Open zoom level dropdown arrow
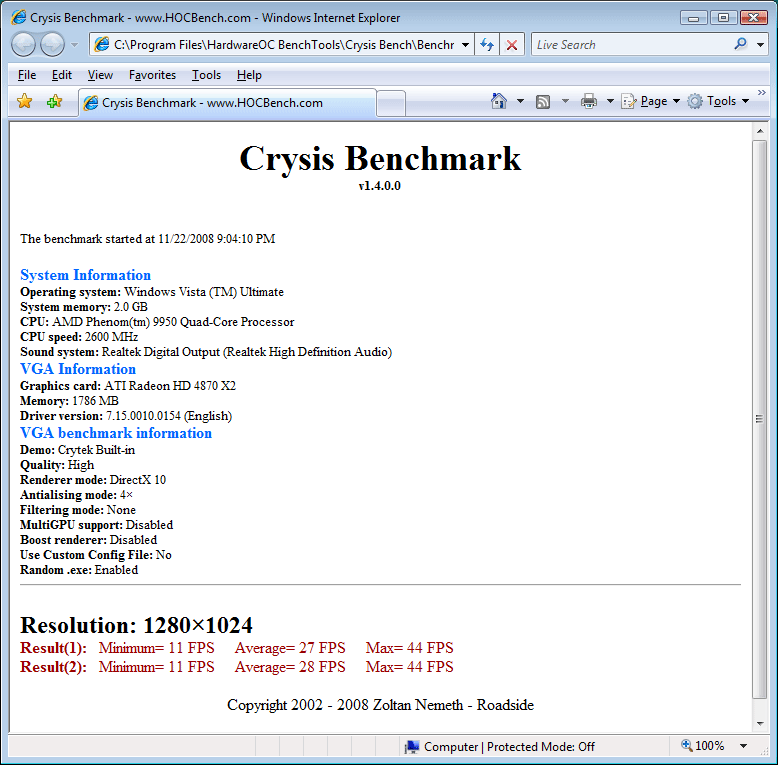 coord(743,746)
